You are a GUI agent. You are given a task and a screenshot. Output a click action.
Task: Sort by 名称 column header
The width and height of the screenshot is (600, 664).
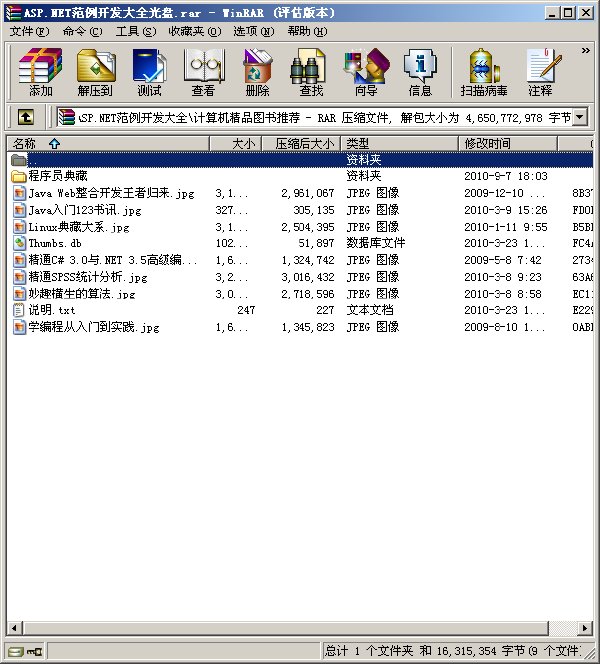[x=108, y=144]
